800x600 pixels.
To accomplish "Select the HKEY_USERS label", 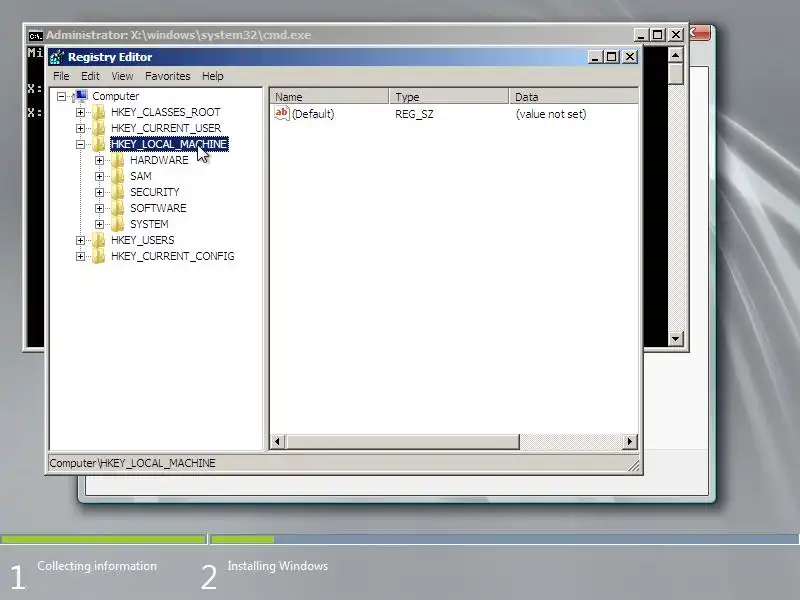I will [x=142, y=240].
